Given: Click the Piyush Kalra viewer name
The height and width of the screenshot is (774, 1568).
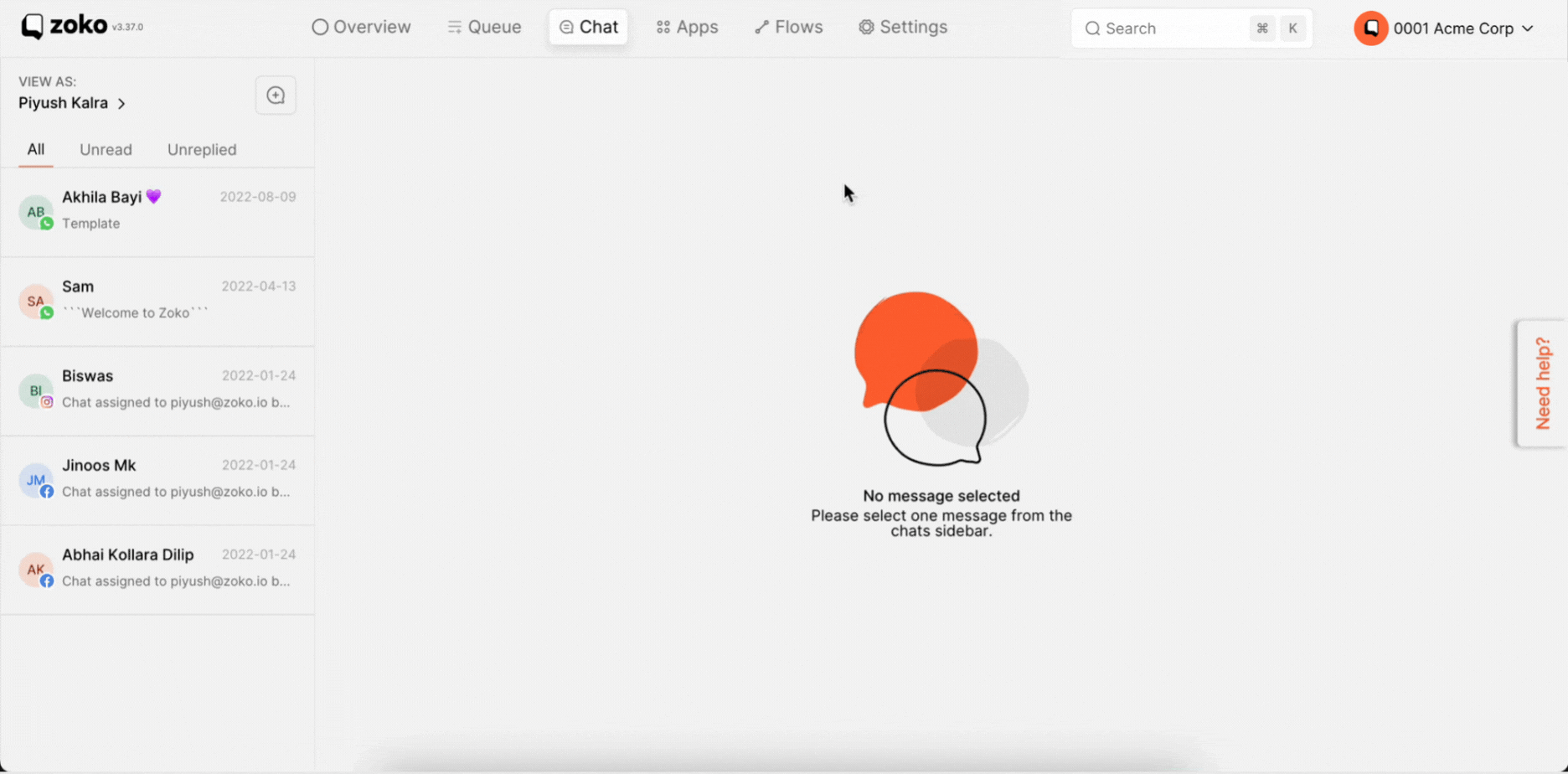Looking at the screenshot, I should tap(64, 103).
